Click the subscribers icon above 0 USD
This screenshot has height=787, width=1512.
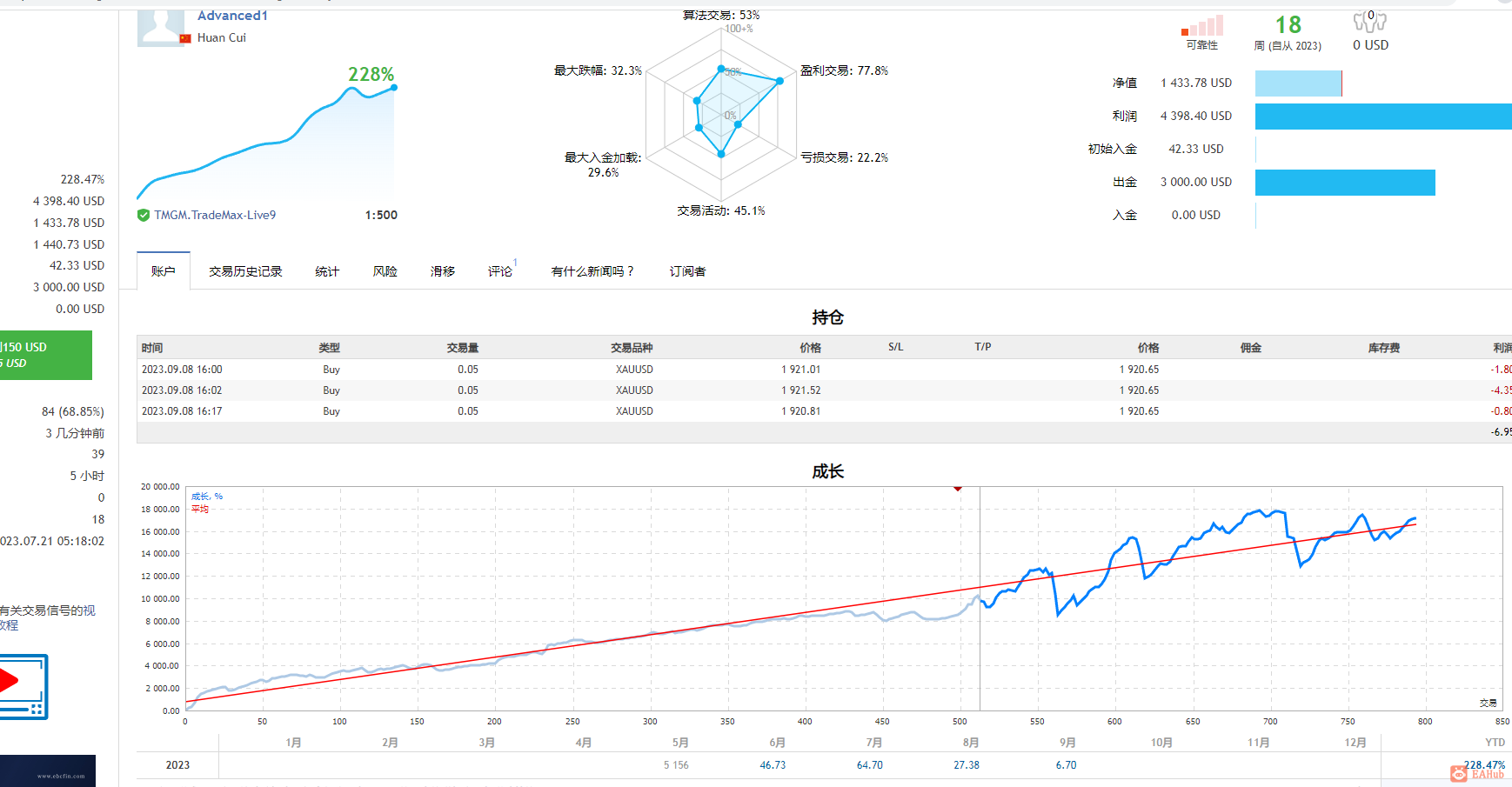[x=1370, y=20]
